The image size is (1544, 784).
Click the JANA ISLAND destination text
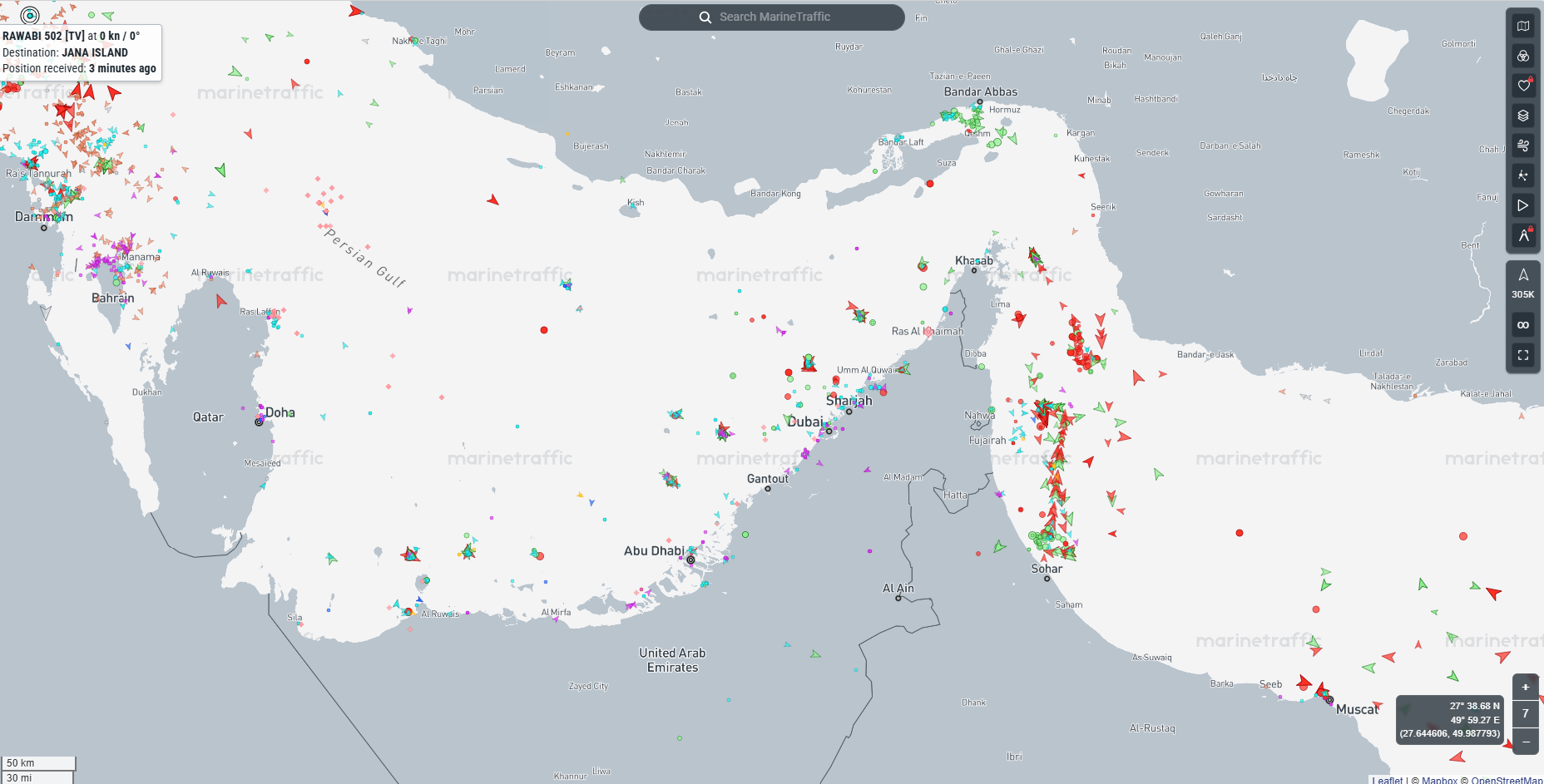pyautogui.click(x=95, y=52)
